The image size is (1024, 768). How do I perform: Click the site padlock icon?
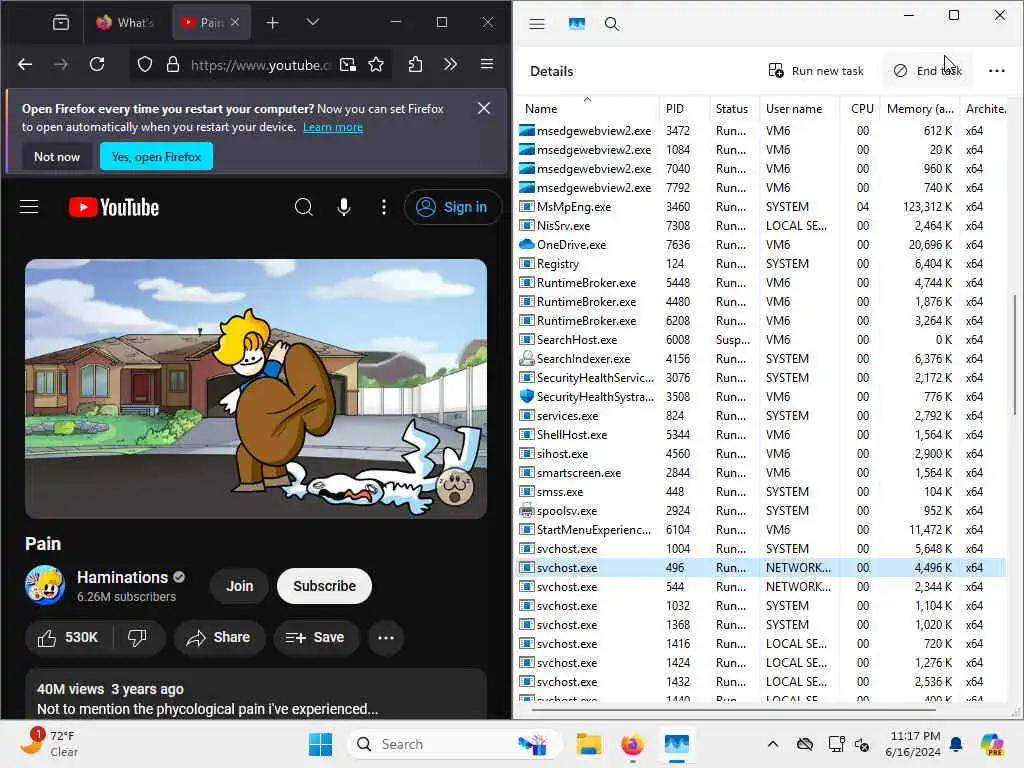172,64
